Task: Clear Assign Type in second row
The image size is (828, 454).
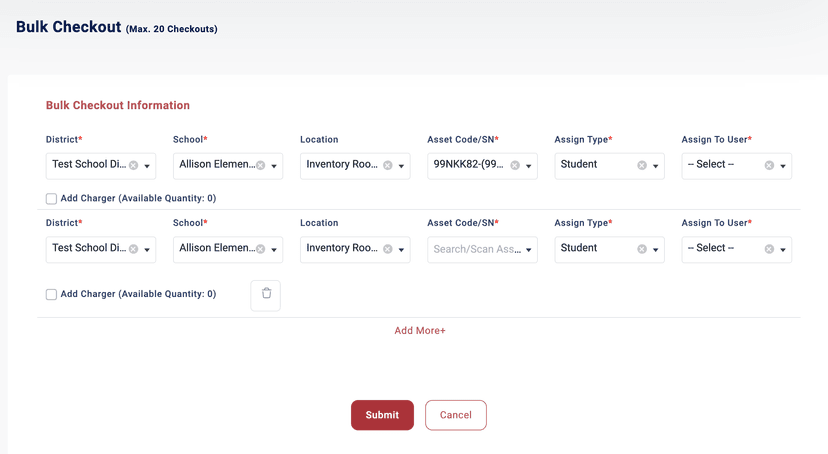Action: [642, 249]
